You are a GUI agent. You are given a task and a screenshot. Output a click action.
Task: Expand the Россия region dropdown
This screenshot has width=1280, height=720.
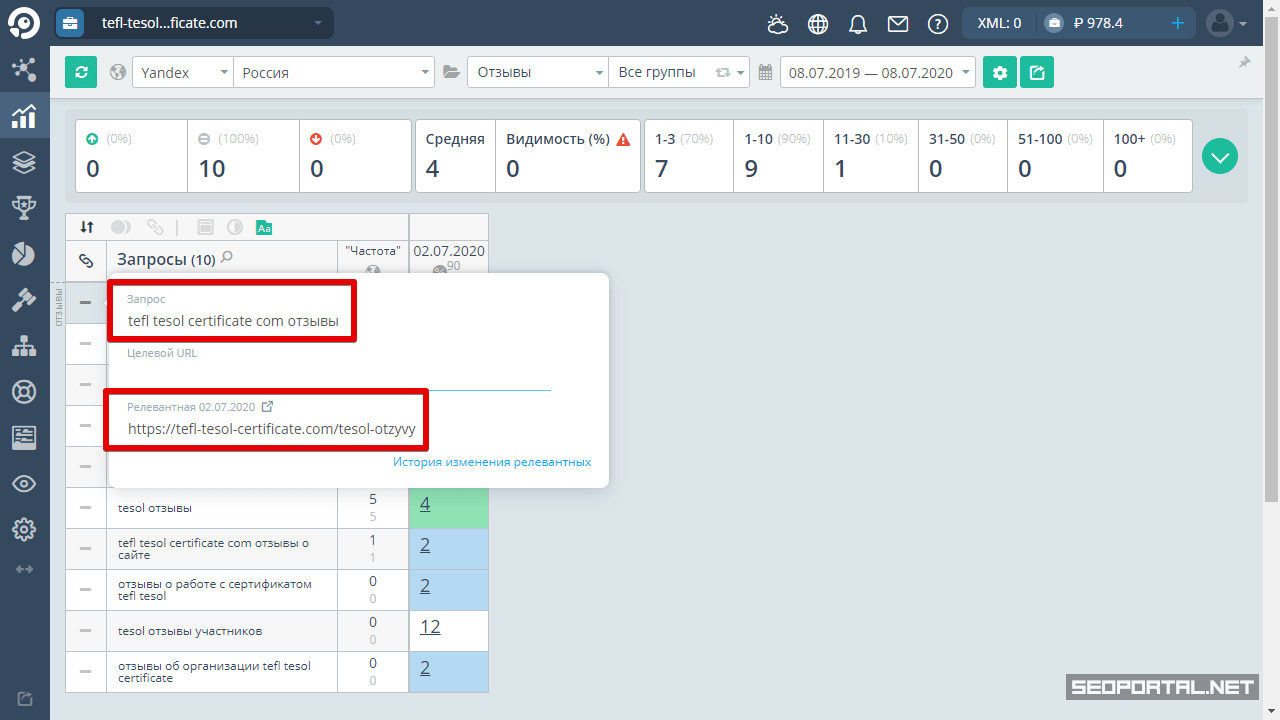click(x=334, y=72)
